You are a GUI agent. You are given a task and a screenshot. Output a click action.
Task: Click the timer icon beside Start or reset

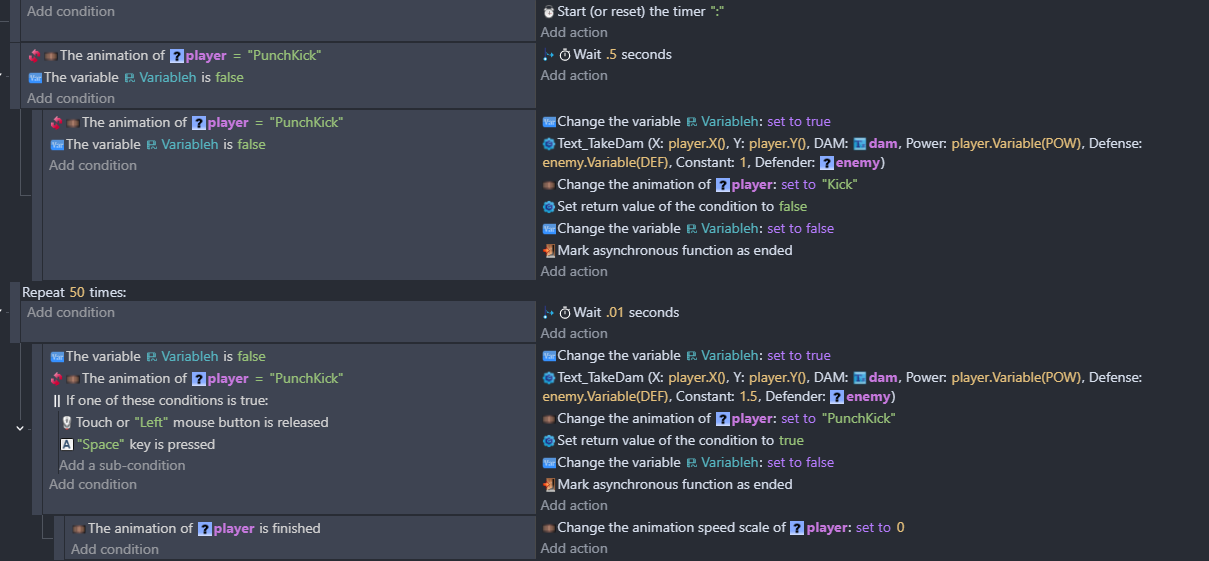(x=548, y=12)
